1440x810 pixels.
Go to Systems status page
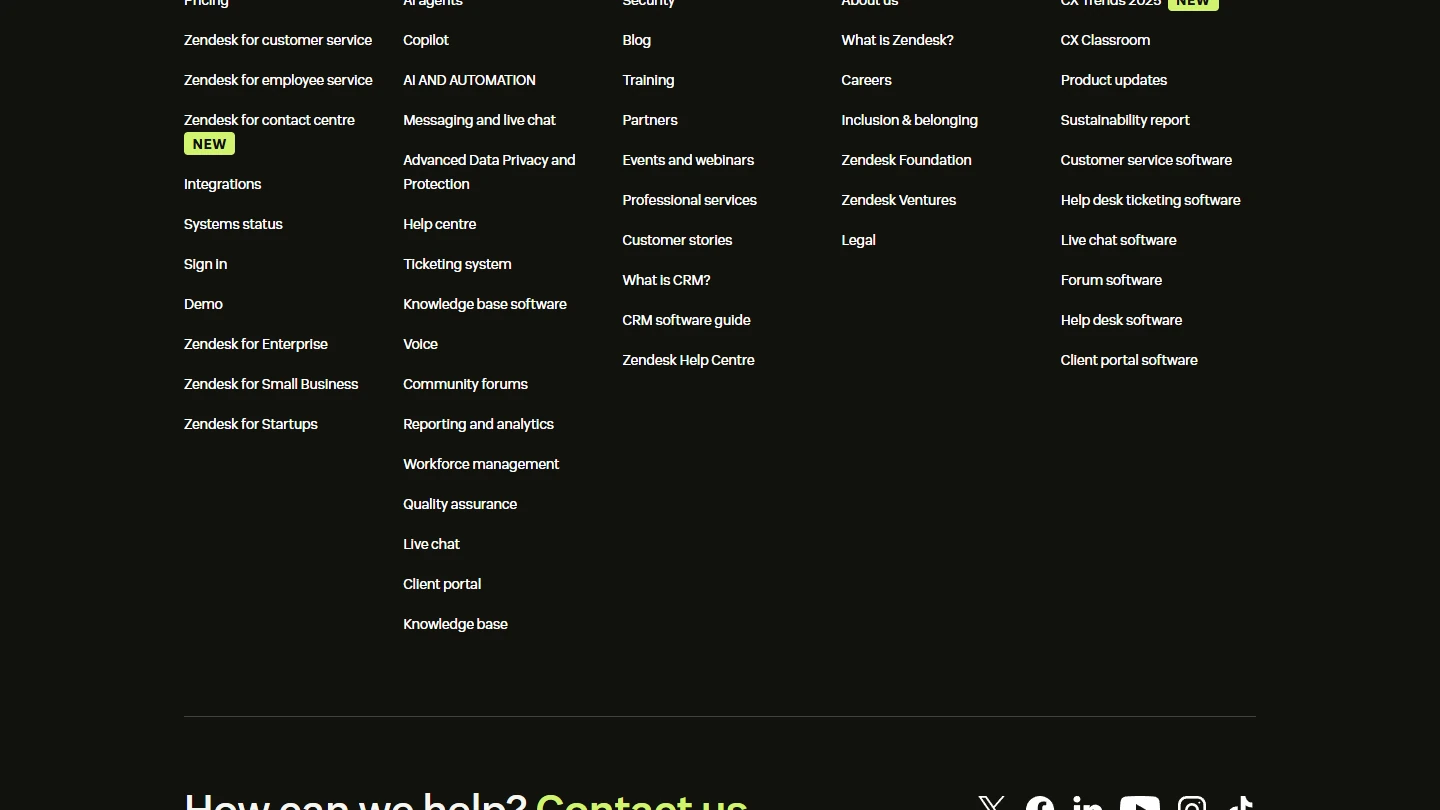[233, 224]
